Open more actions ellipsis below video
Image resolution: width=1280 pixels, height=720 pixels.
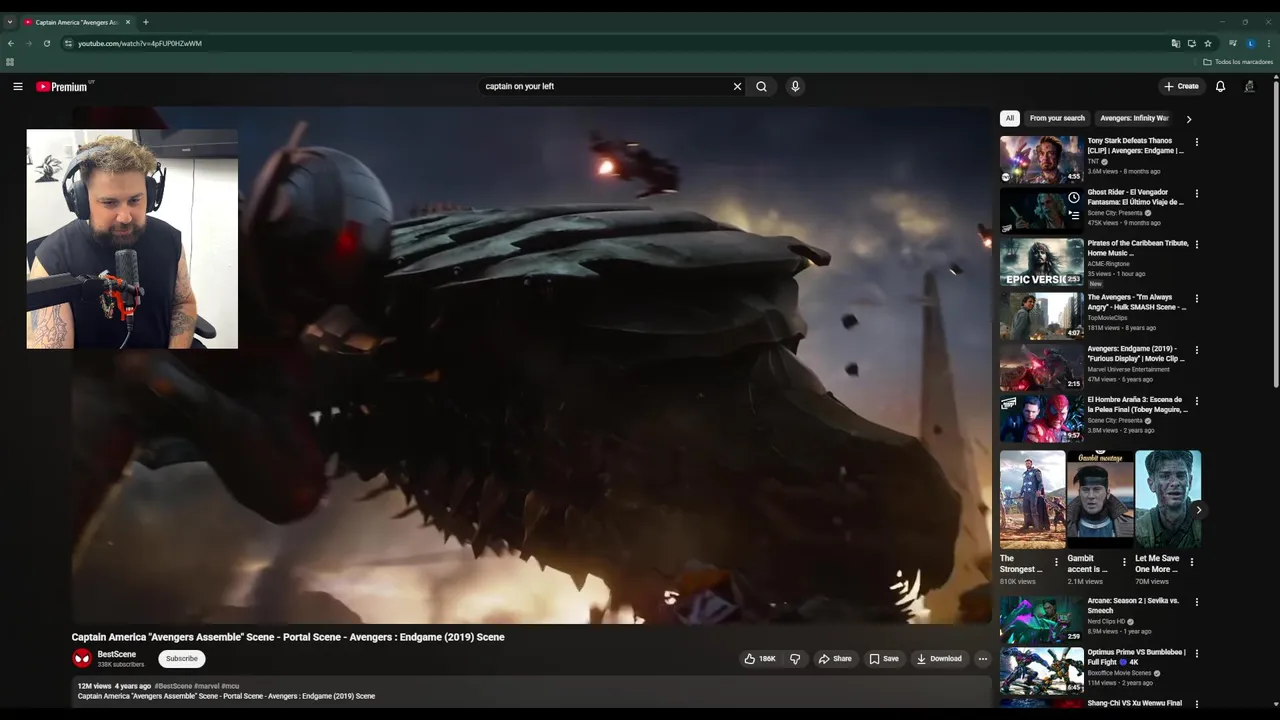(x=982, y=658)
